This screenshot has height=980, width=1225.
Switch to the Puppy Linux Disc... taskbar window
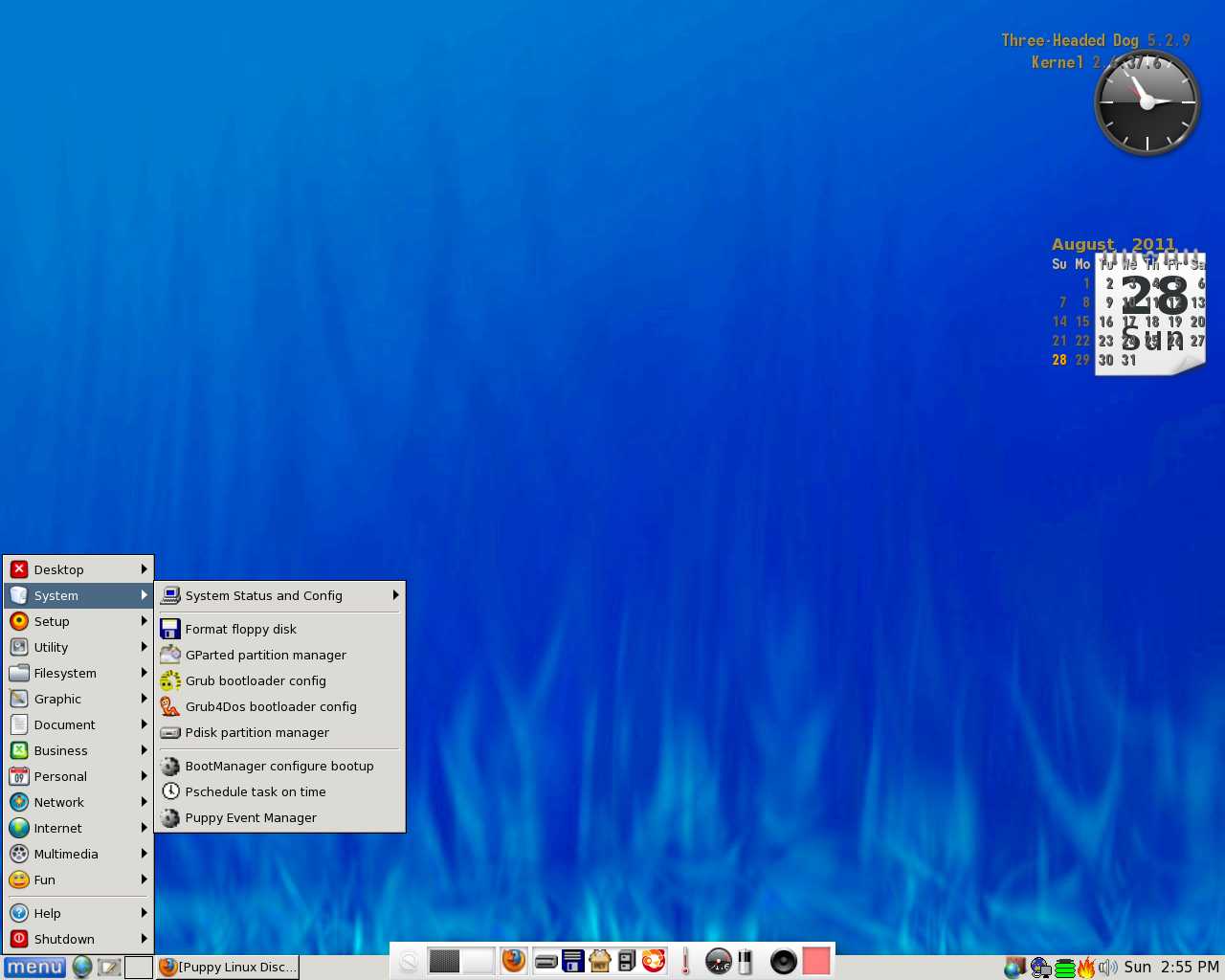pyautogui.click(x=228, y=968)
